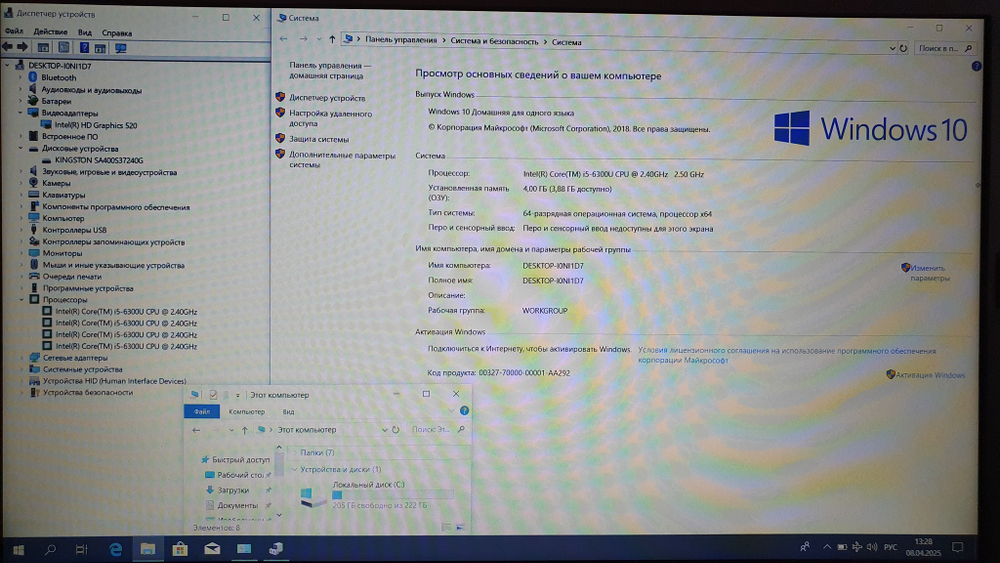
Task: Open Microsoft Store from taskbar
Action: [x=180, y=549]
